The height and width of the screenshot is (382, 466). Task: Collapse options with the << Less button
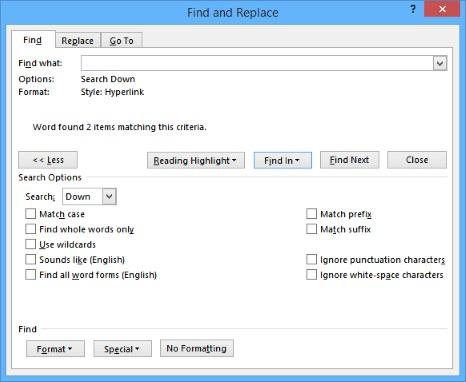(48, 160)
